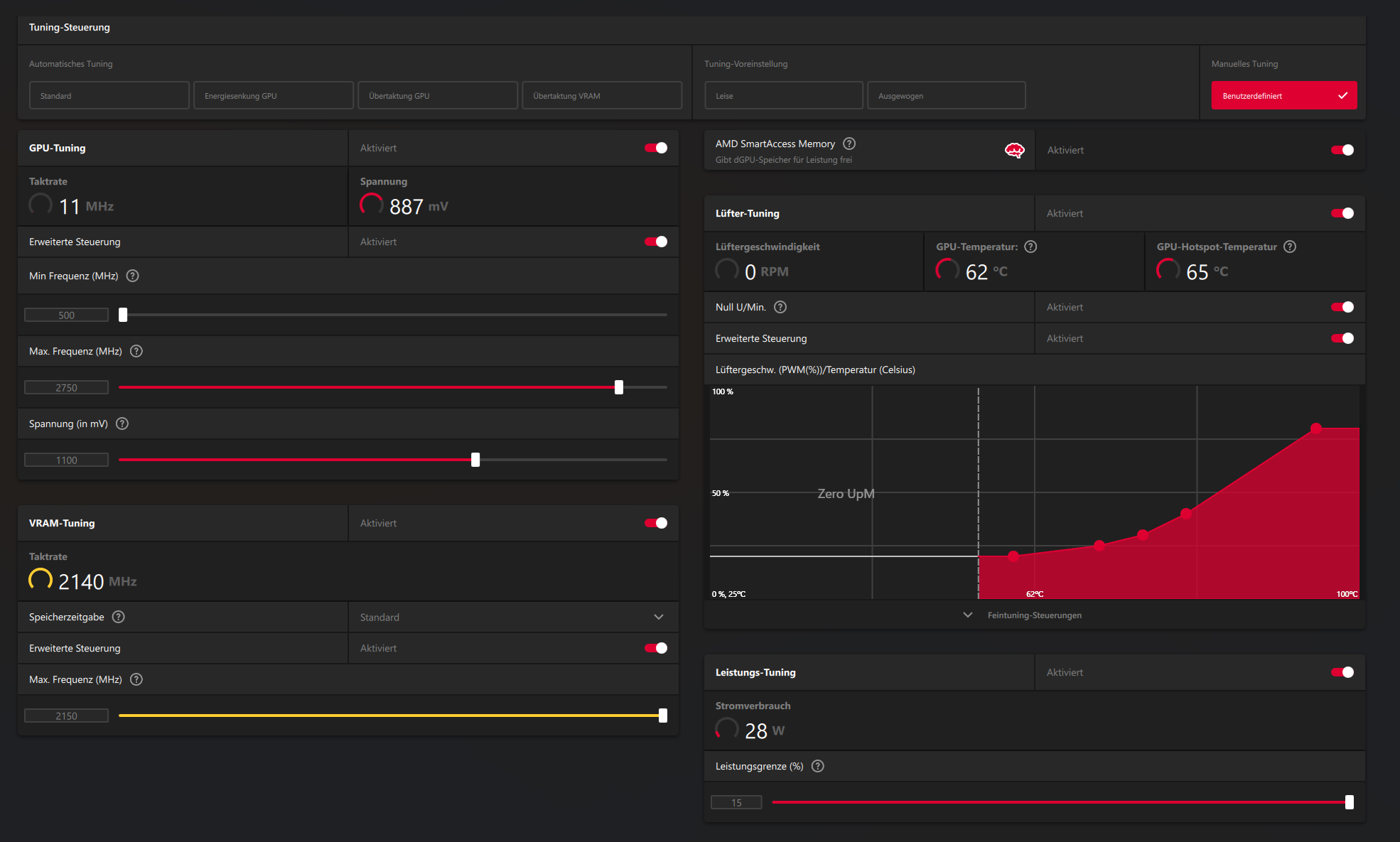
Task: Choose the Leise tuning preset
Action: 783,95
